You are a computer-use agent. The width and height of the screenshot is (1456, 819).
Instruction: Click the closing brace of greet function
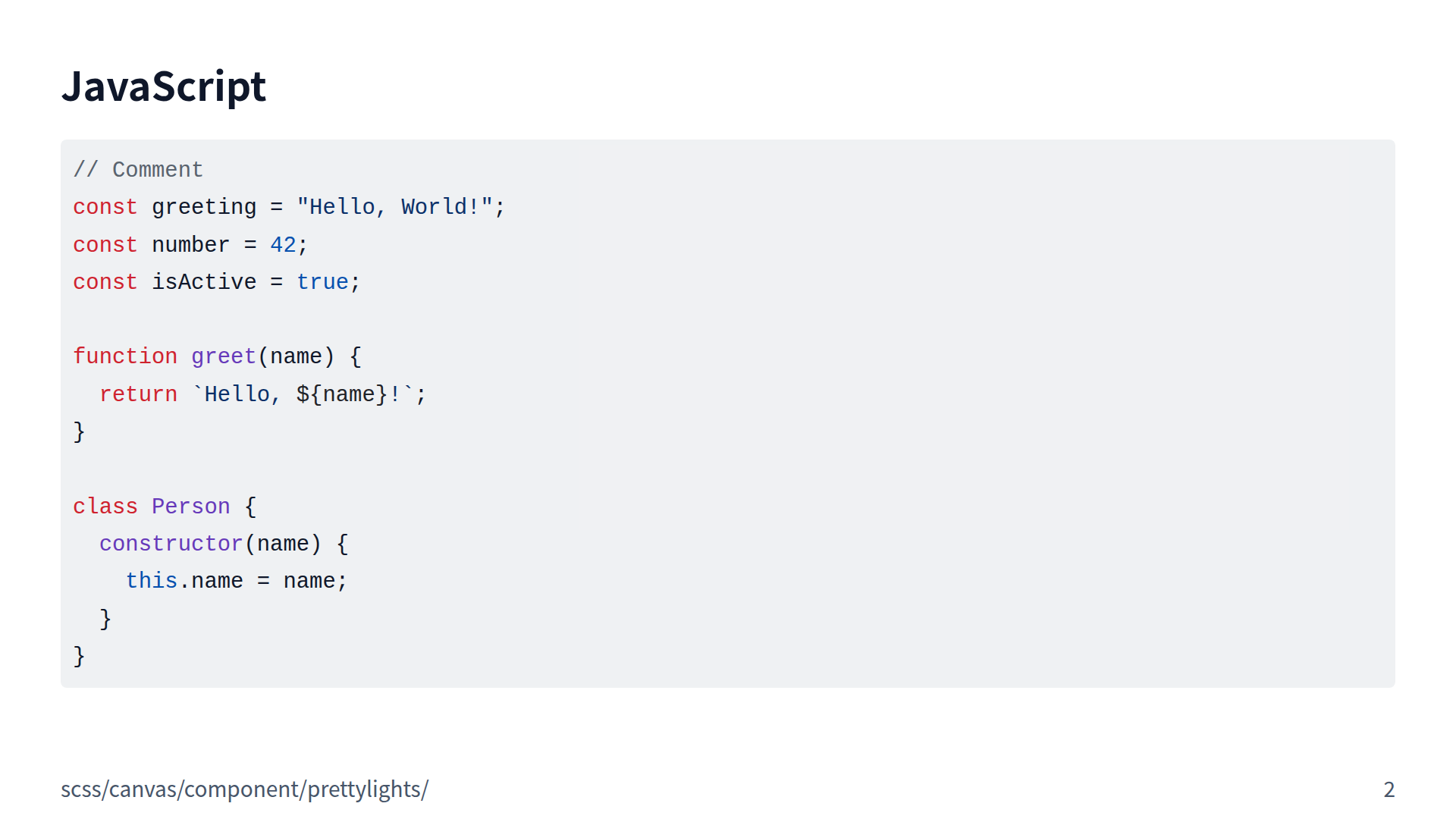coord(79,431)
